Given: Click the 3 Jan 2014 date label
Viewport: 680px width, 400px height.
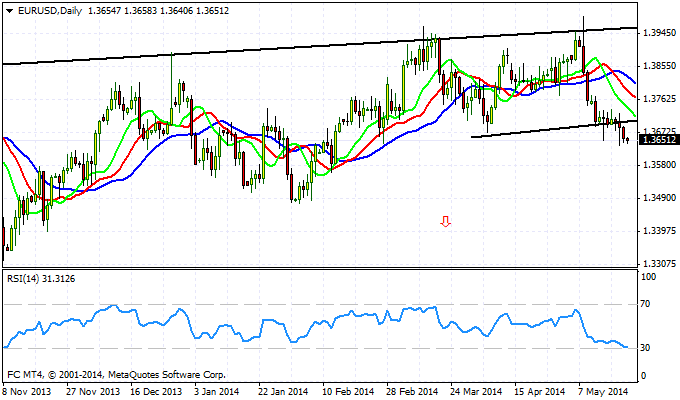Looking at the screenshot, I should tap(216, 391).
